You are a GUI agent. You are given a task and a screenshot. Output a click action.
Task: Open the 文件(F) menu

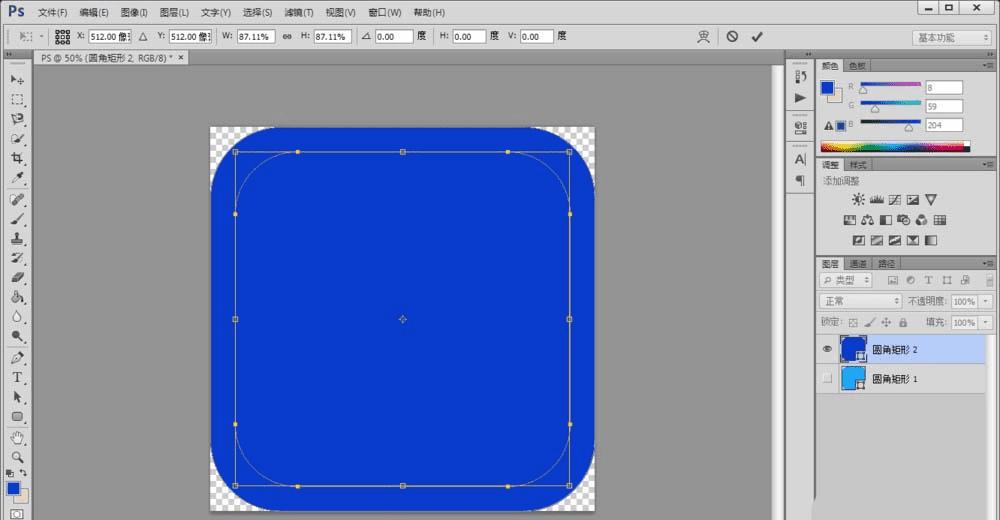[x=52, y=13]
